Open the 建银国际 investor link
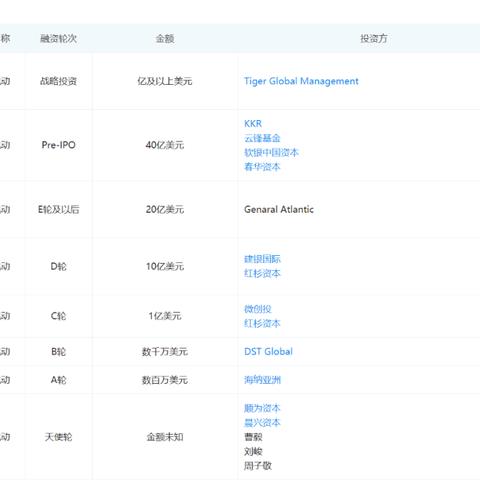Screen dimensions: 480x480 pyautogui.click(x=262, y=259)
